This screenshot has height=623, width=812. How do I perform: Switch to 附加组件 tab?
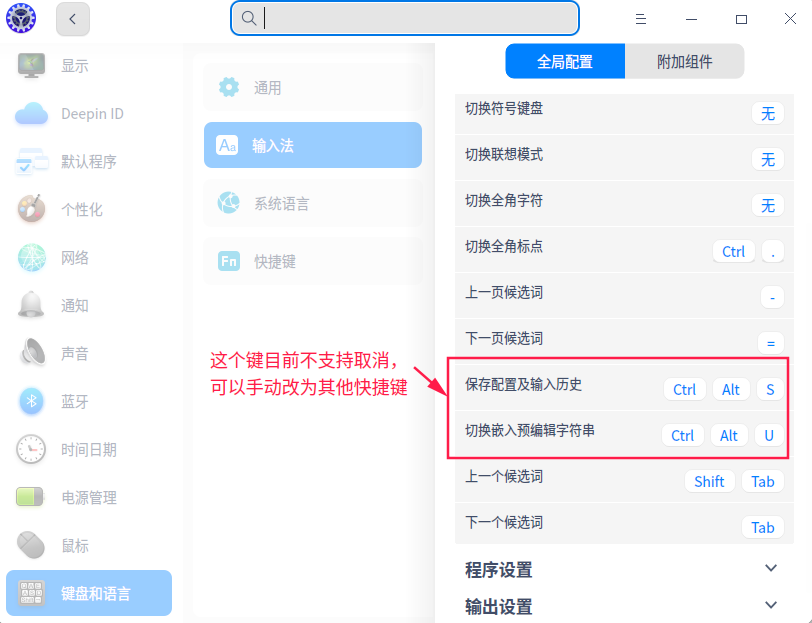click(685, 62)
